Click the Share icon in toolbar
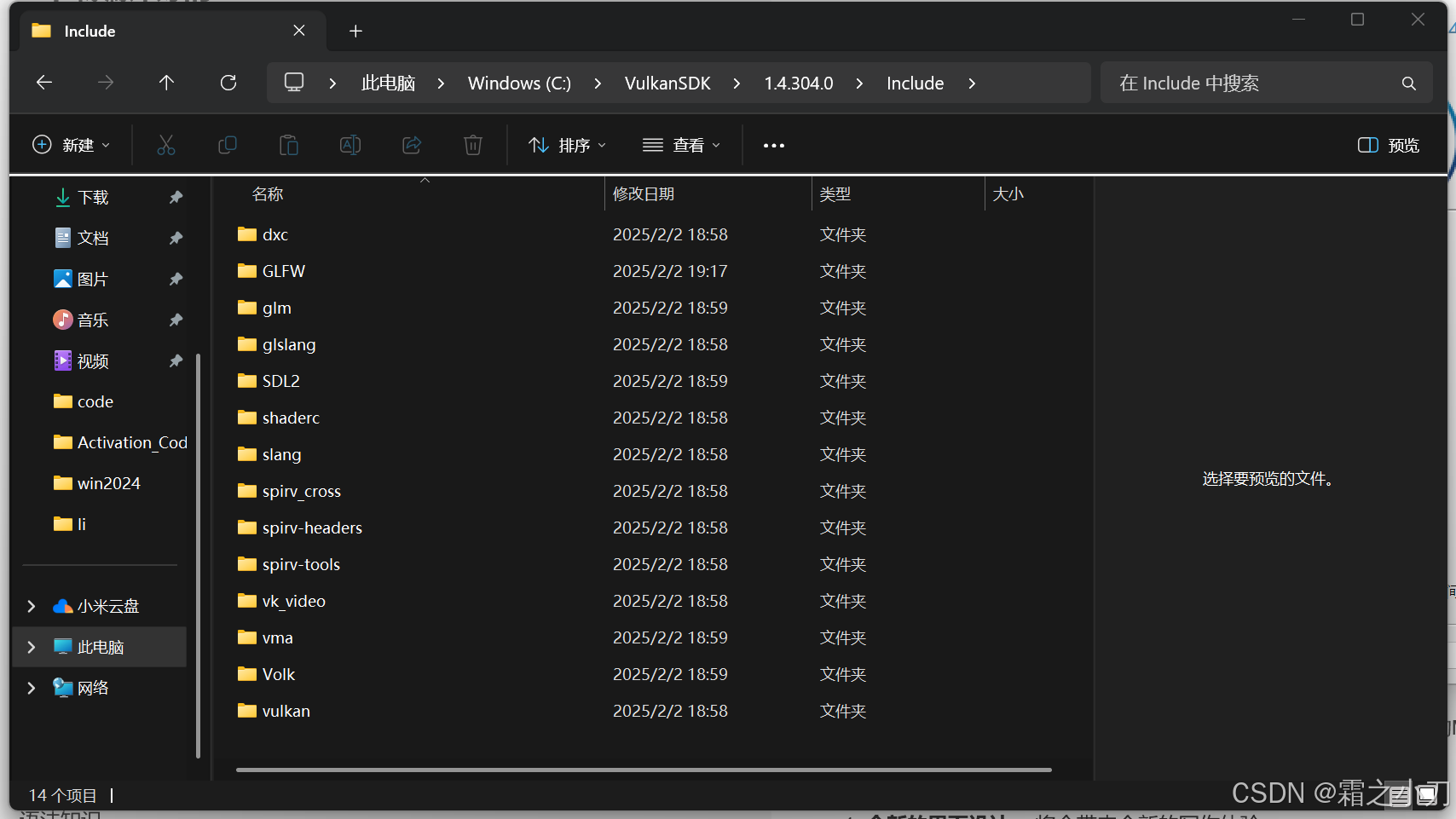The height and width of the screenshot is (819, 1456). (x=412, y=145)
